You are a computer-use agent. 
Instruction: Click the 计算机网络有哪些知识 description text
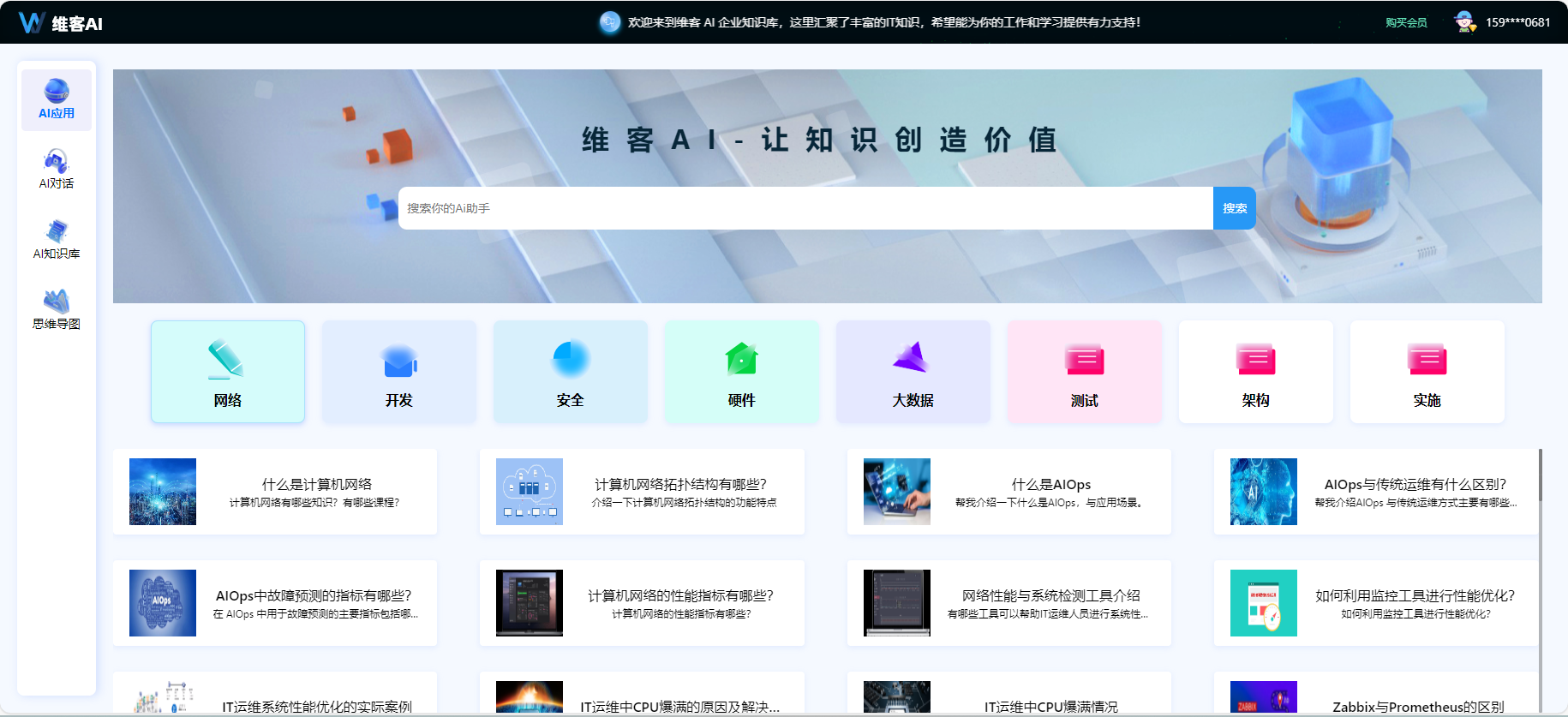click(x=314, y=503)
